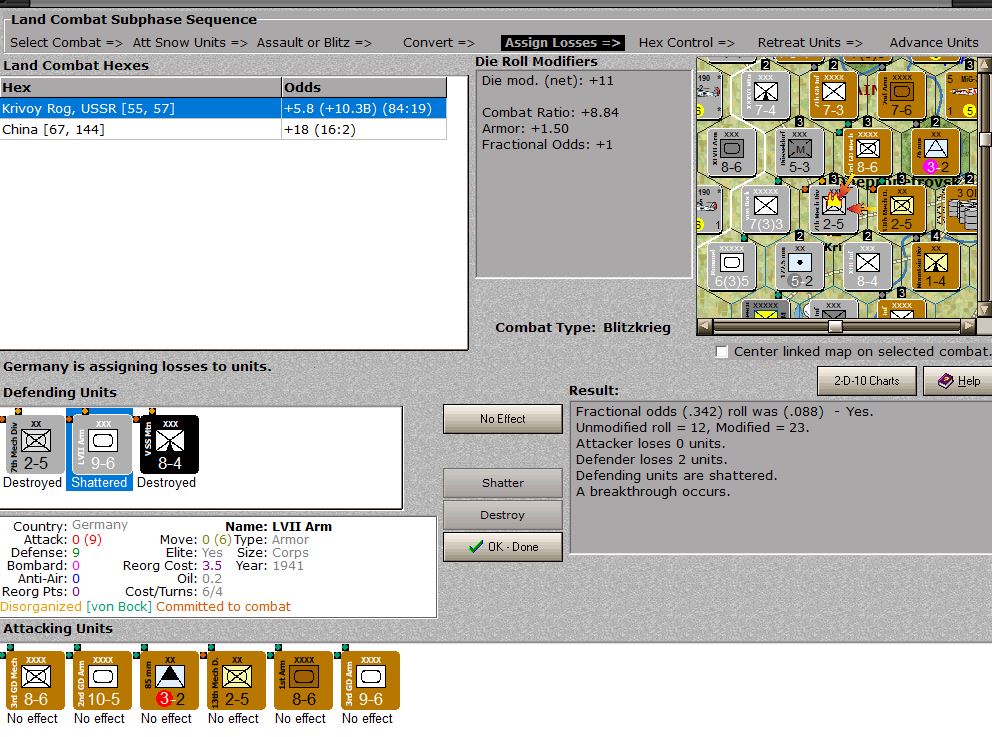Pick attacker 13th Mech D. 2-5 counter
This screenshot has width=992, height=737.
coord(237,681)
